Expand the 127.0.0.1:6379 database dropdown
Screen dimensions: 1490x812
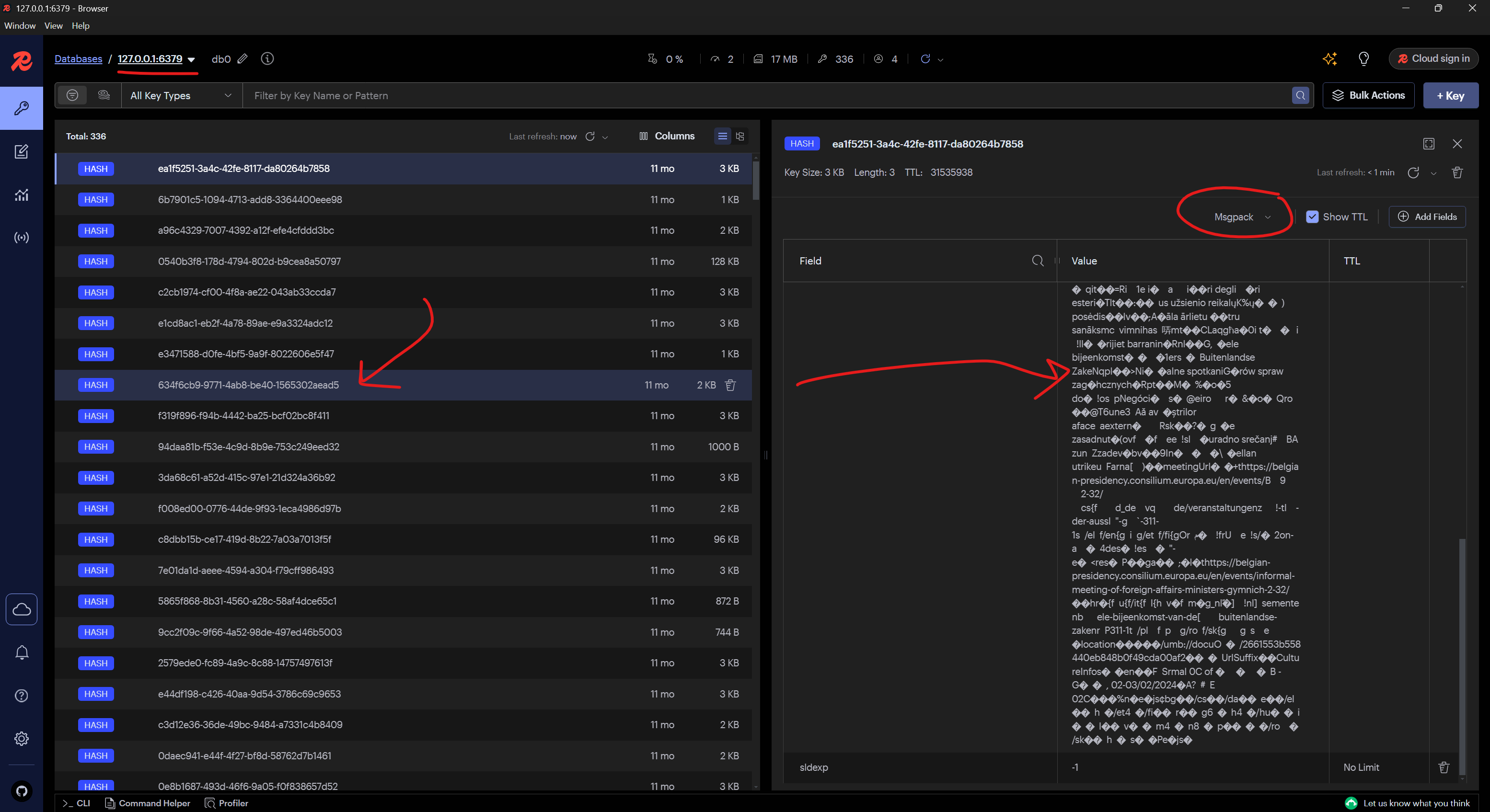pos(191,59)
